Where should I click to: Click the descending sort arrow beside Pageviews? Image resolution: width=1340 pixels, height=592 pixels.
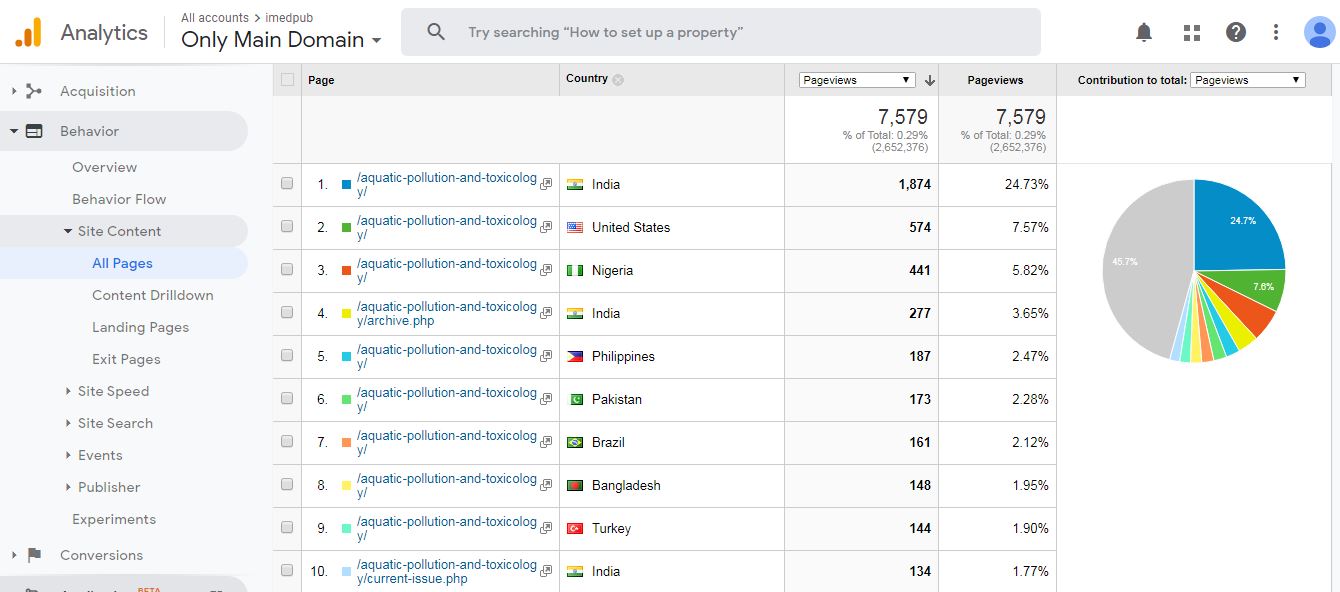pos(929,80)
